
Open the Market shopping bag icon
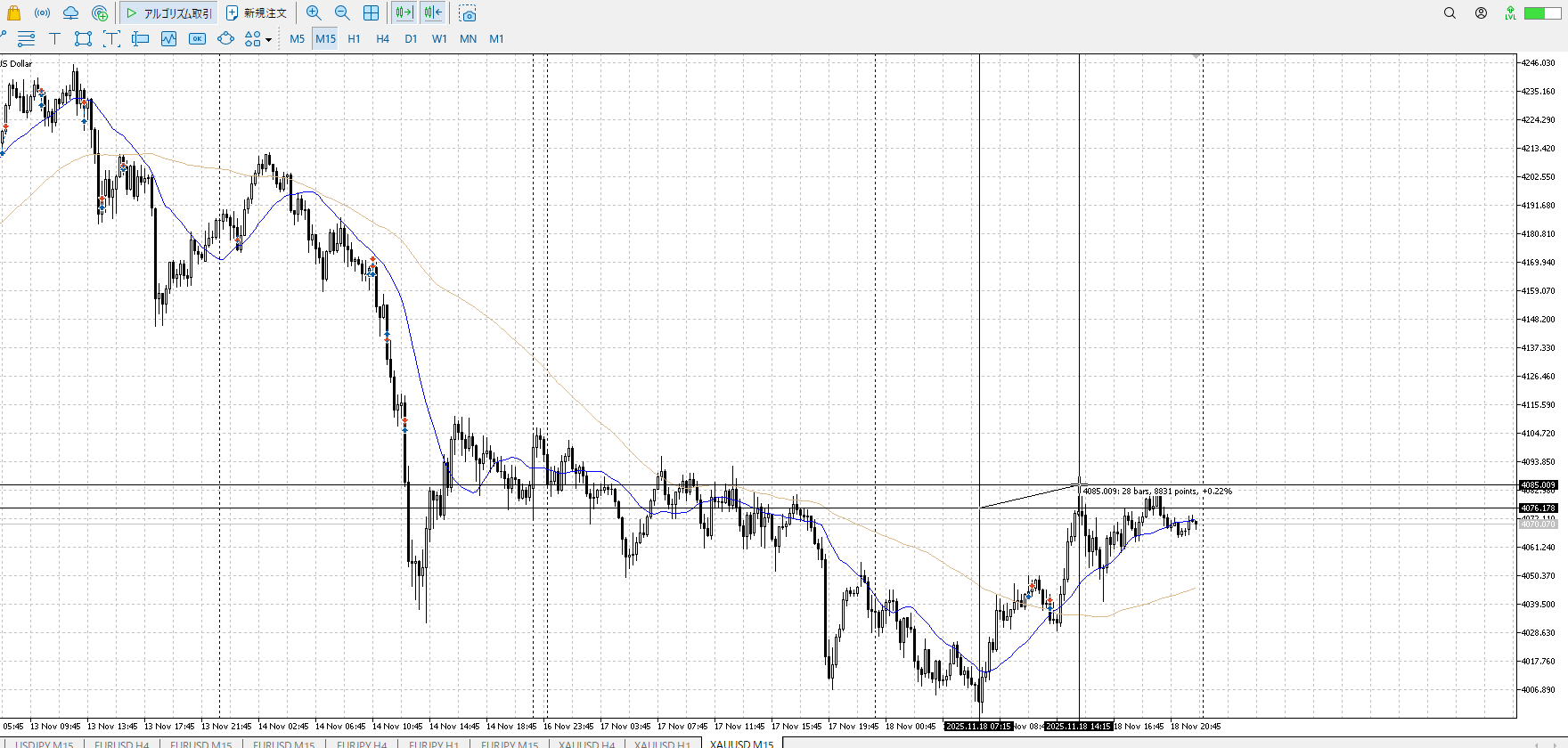tap(13, 12)
